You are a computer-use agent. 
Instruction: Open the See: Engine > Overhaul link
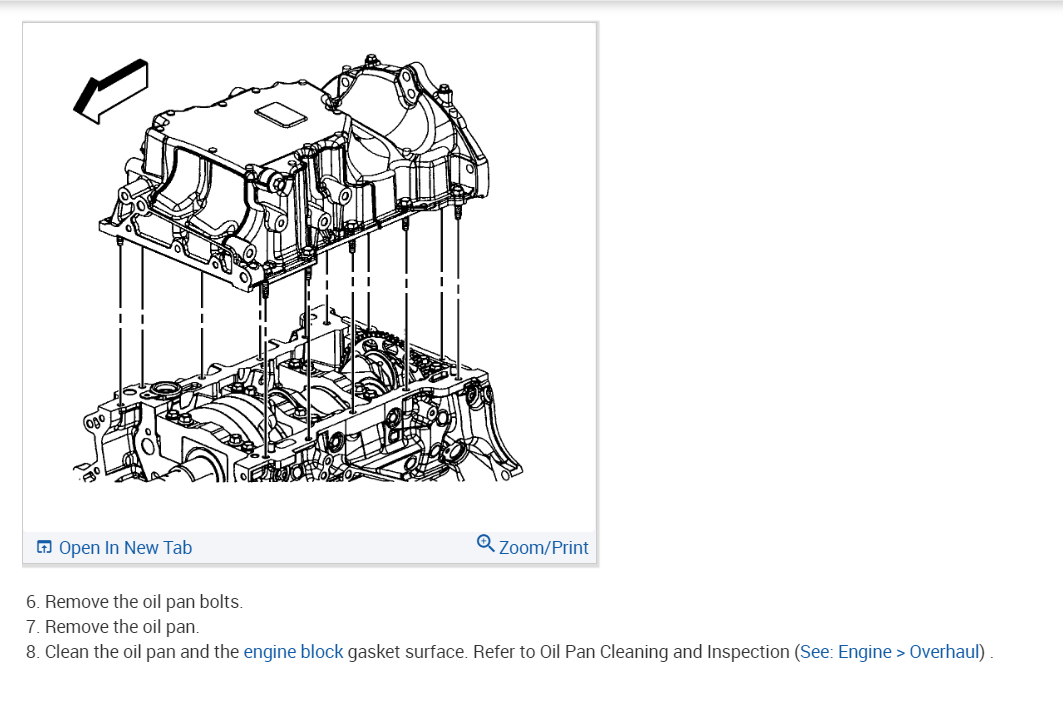[x=890, y=651]
